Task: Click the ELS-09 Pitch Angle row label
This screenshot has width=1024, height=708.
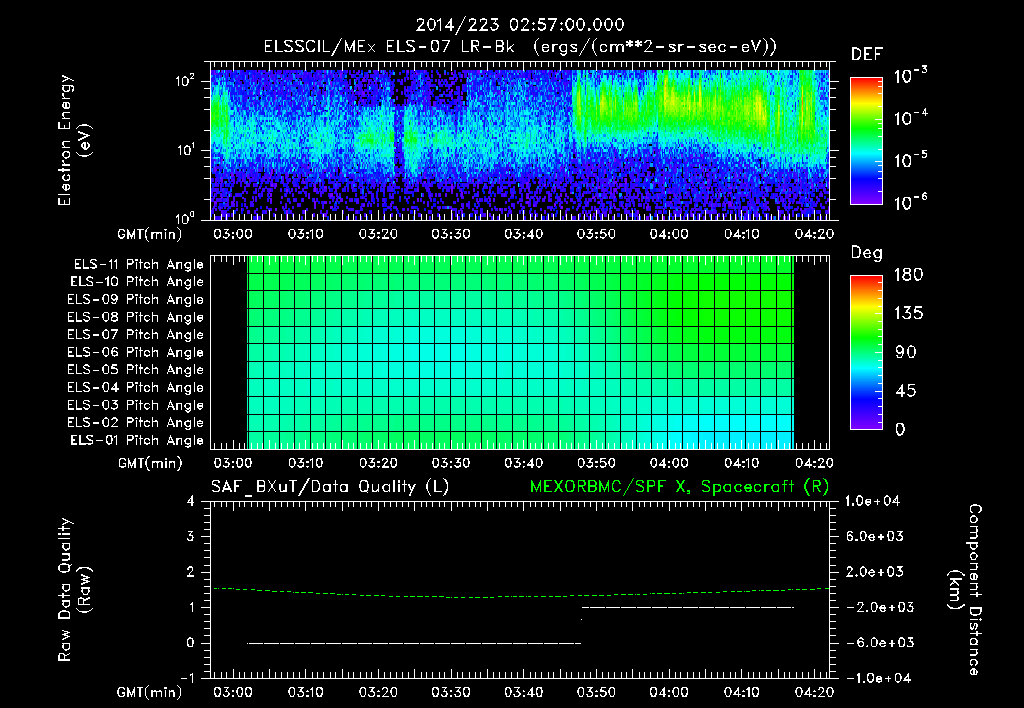Action: (135, 300)
